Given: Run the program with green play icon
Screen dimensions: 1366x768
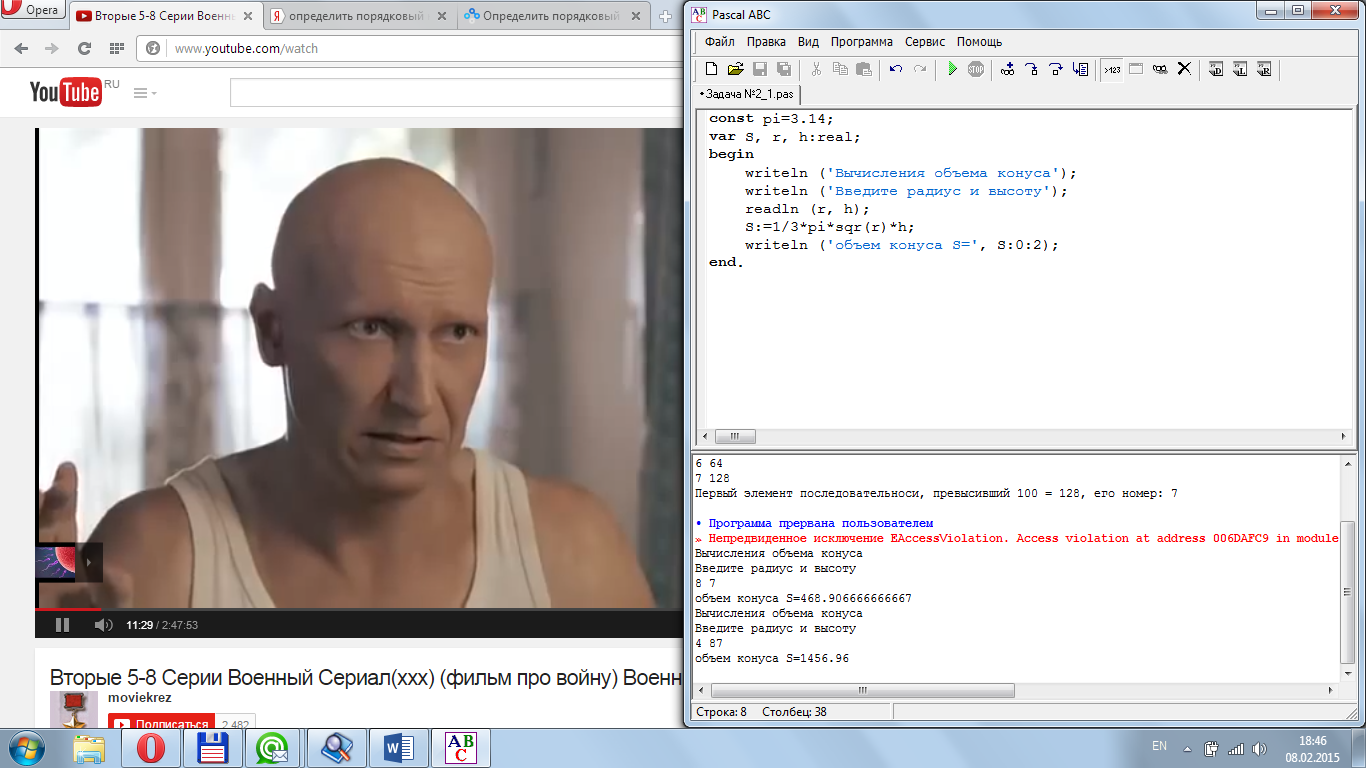Looking at the screenshot, I should (952, 69).
